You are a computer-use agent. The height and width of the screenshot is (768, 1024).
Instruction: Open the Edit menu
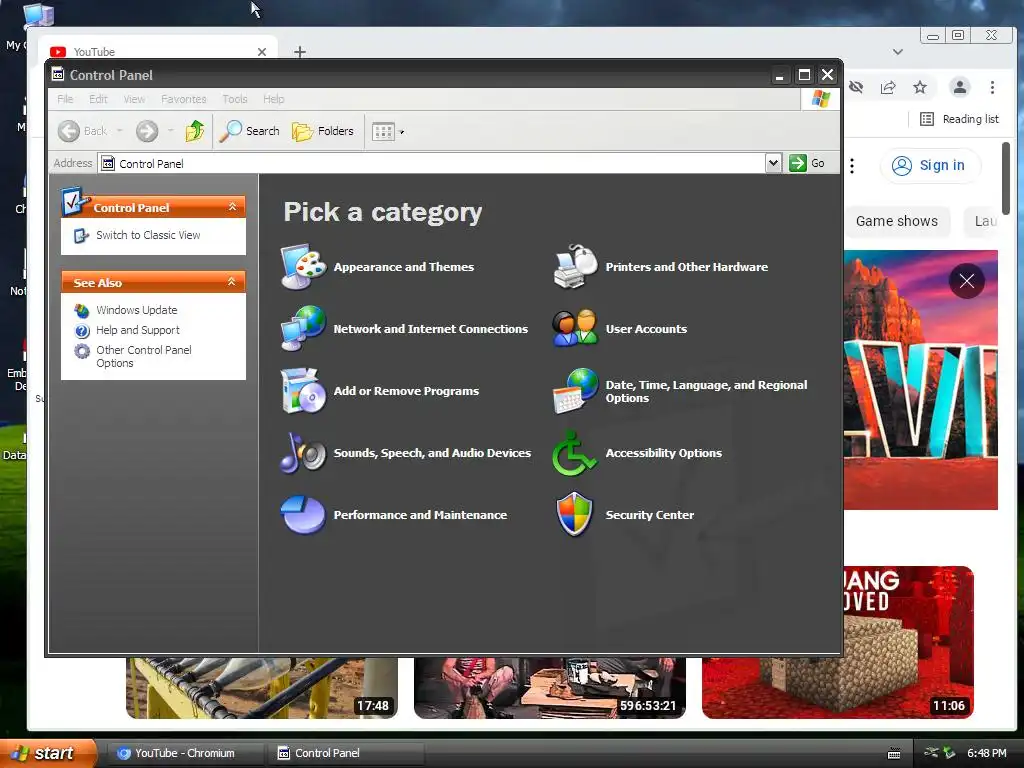click(98, 99)
